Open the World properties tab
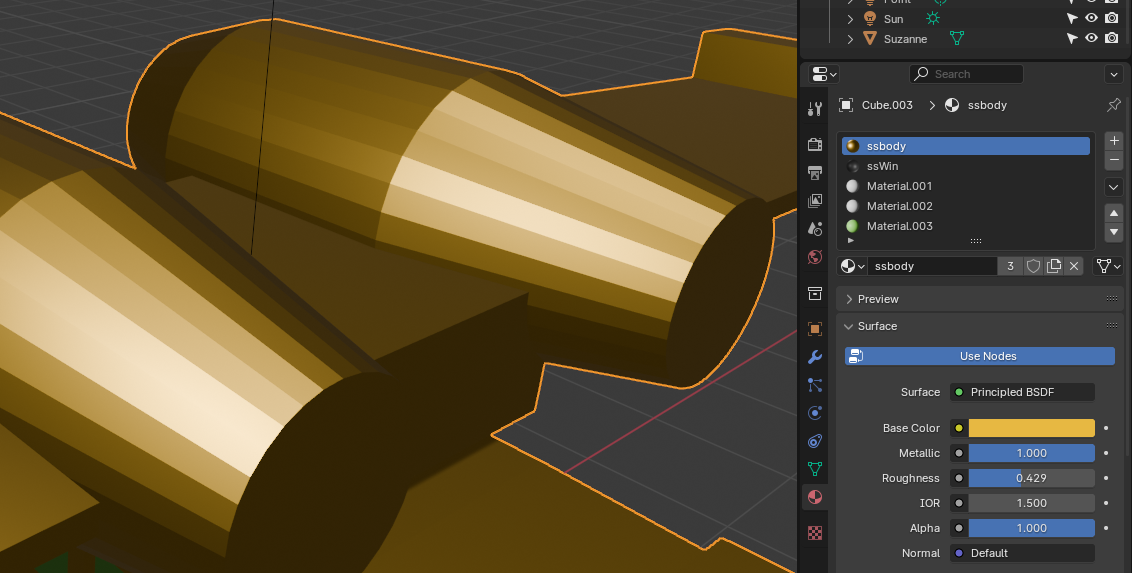 (815, 257)
